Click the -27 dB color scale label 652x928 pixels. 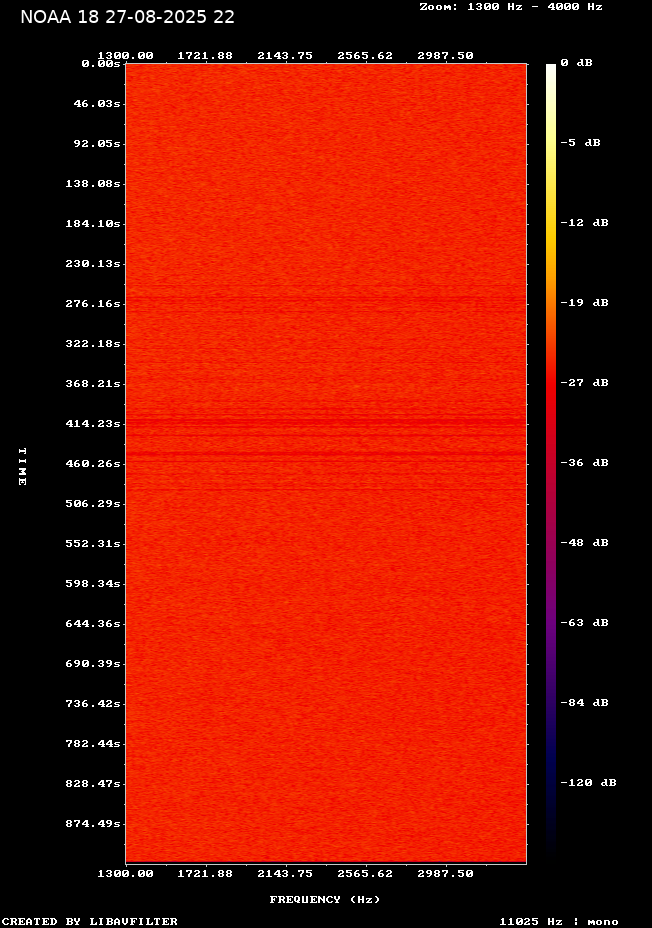pos(584,383)
